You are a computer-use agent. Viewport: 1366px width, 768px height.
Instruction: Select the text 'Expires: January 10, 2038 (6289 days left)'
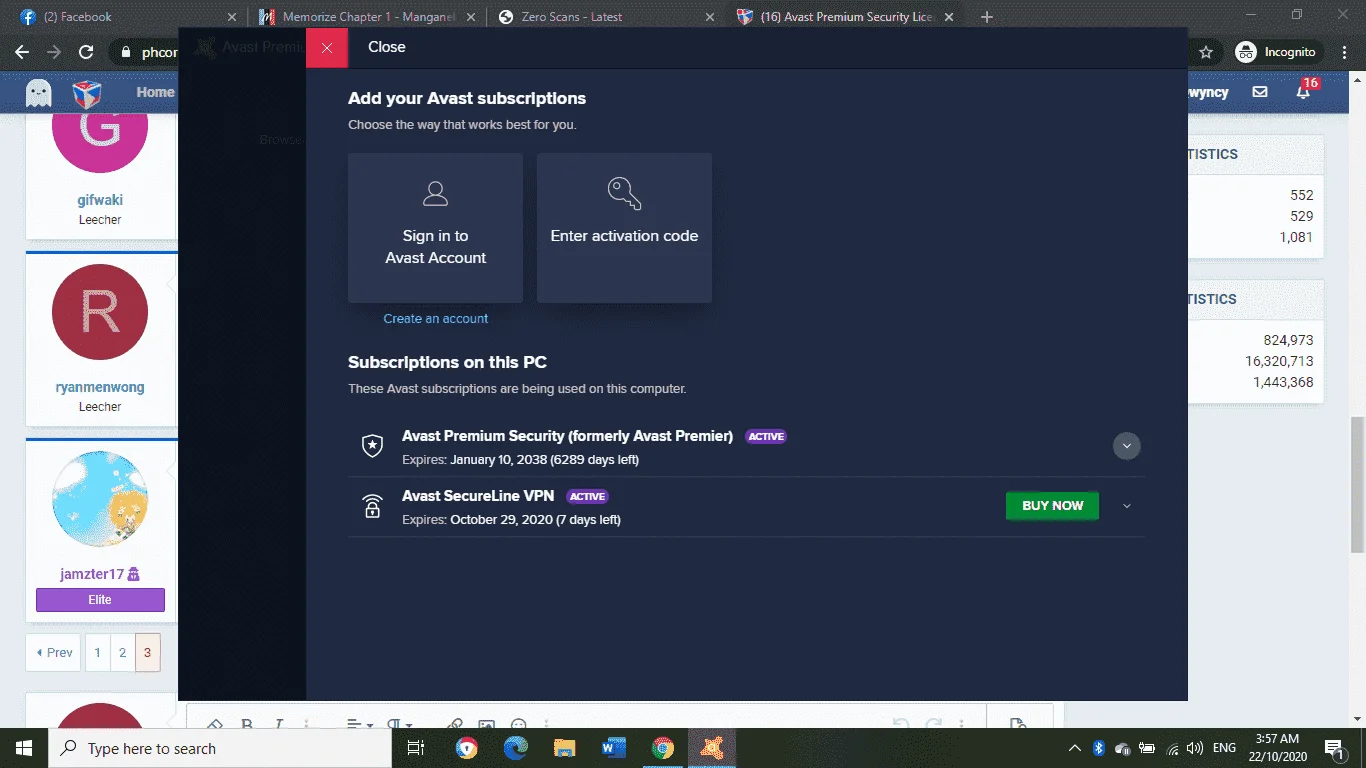pos(520,460)
